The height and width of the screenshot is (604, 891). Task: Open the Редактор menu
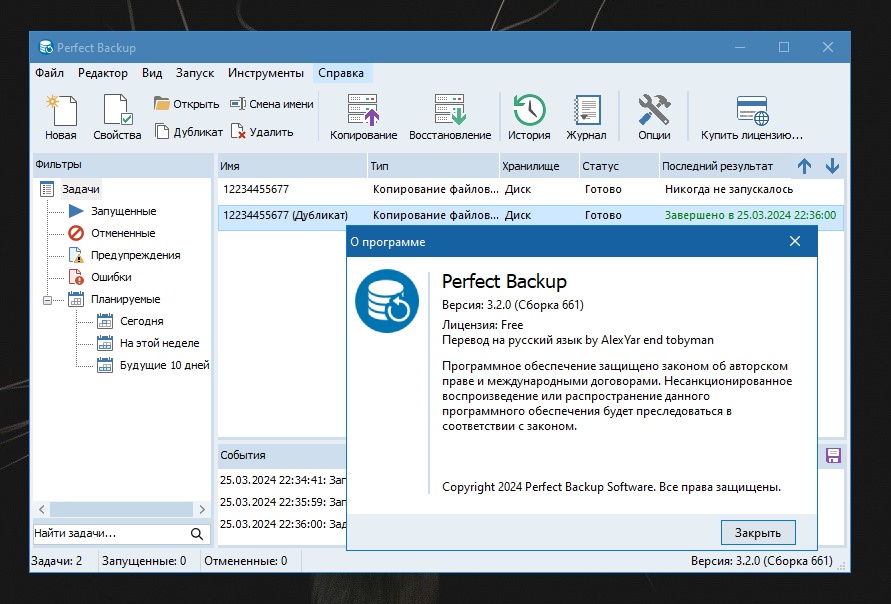click(x=103, y=73)
